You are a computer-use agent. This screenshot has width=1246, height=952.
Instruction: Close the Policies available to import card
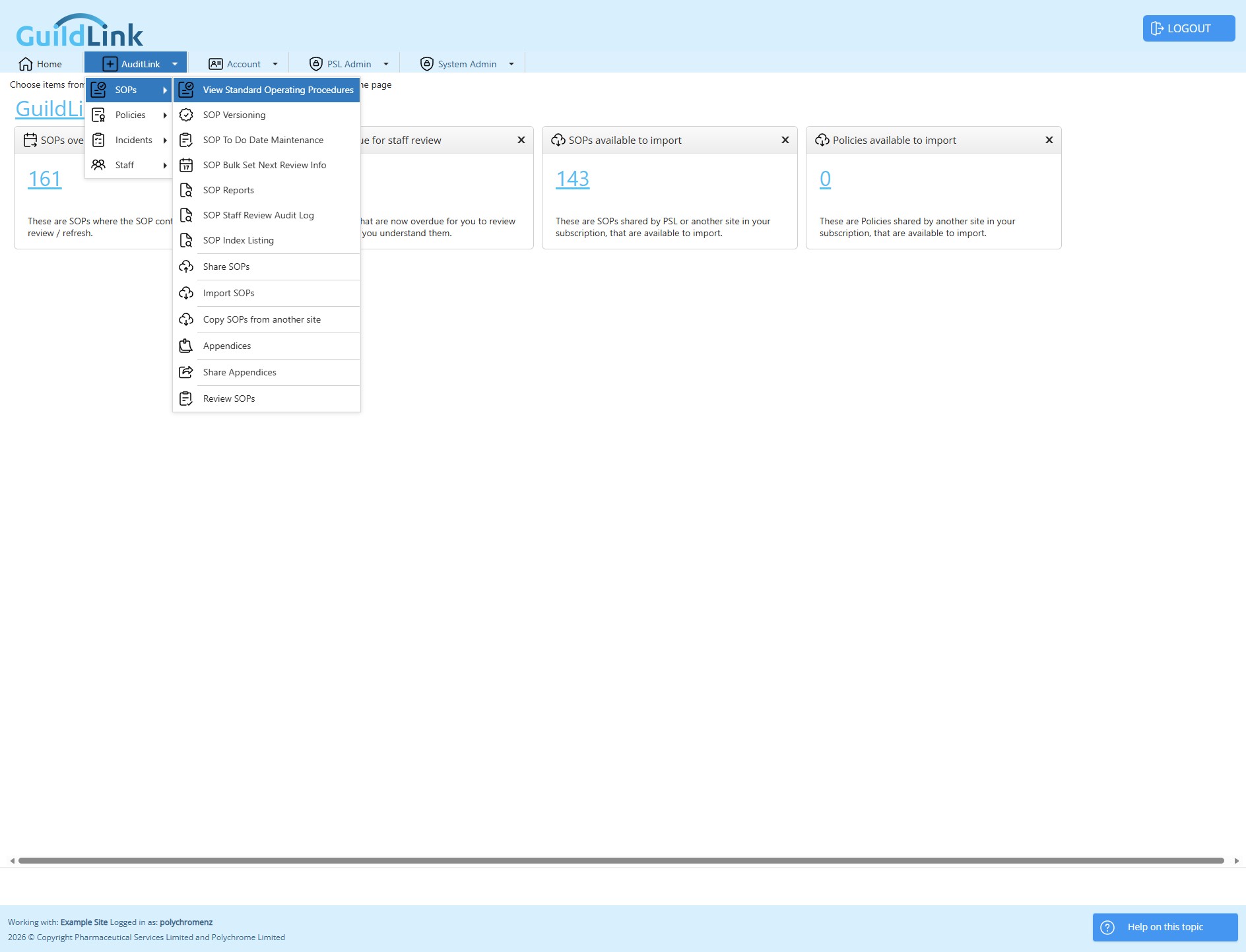[1049, 140]
